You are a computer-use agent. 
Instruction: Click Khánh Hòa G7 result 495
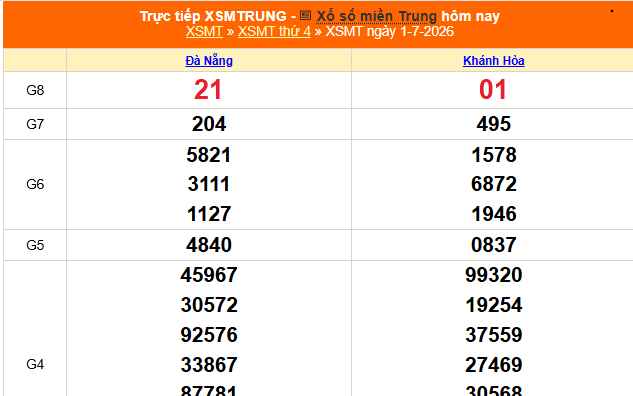click(493, 124)
